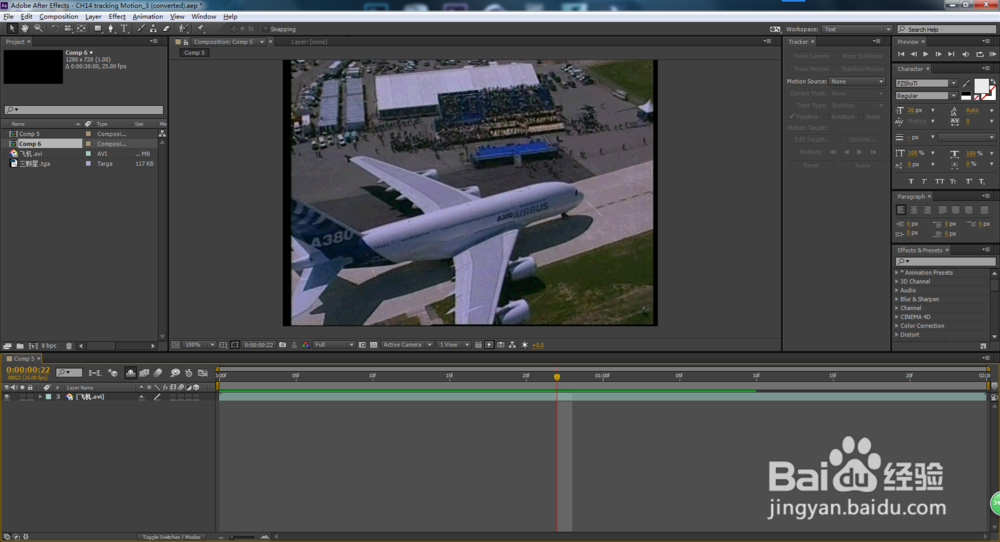Open the Layer menu
Image resolution: width=1000 pixels, height=542 pixels.
[x=93, y=17]
